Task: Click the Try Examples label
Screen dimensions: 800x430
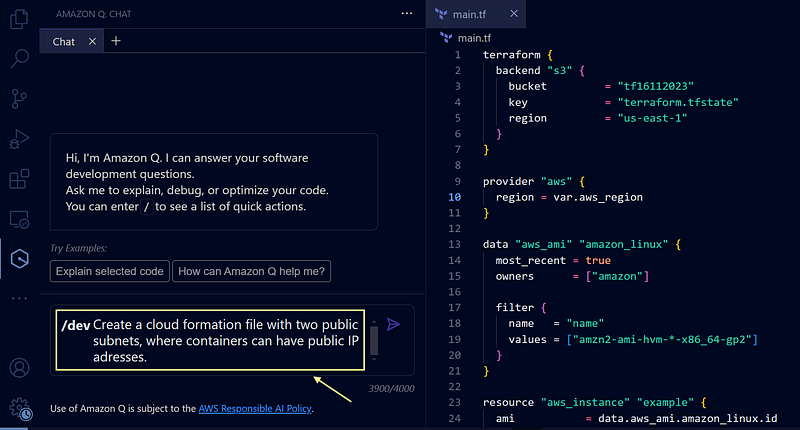Action: [79, 248]
